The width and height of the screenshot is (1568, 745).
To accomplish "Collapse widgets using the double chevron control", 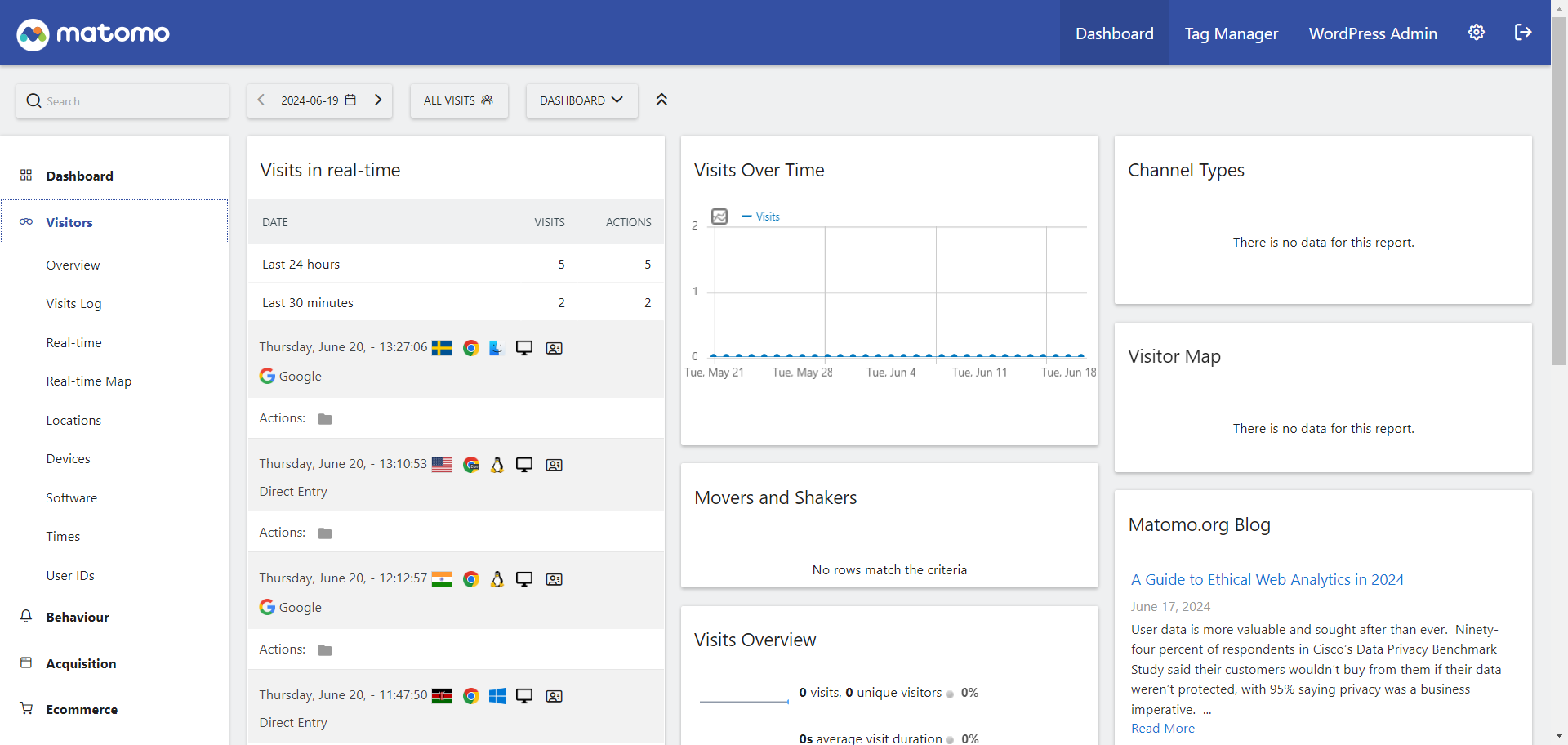I will pos(661,100).
